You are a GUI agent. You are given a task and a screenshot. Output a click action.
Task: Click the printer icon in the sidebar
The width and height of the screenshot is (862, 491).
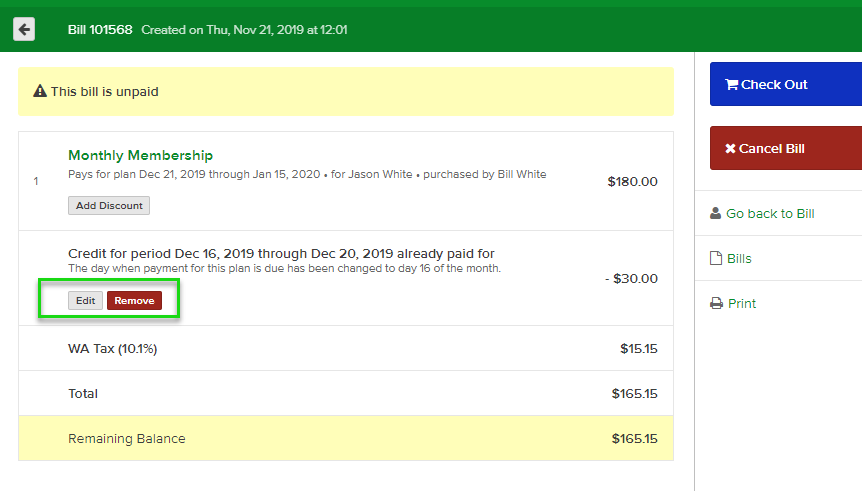click(715, 304)
